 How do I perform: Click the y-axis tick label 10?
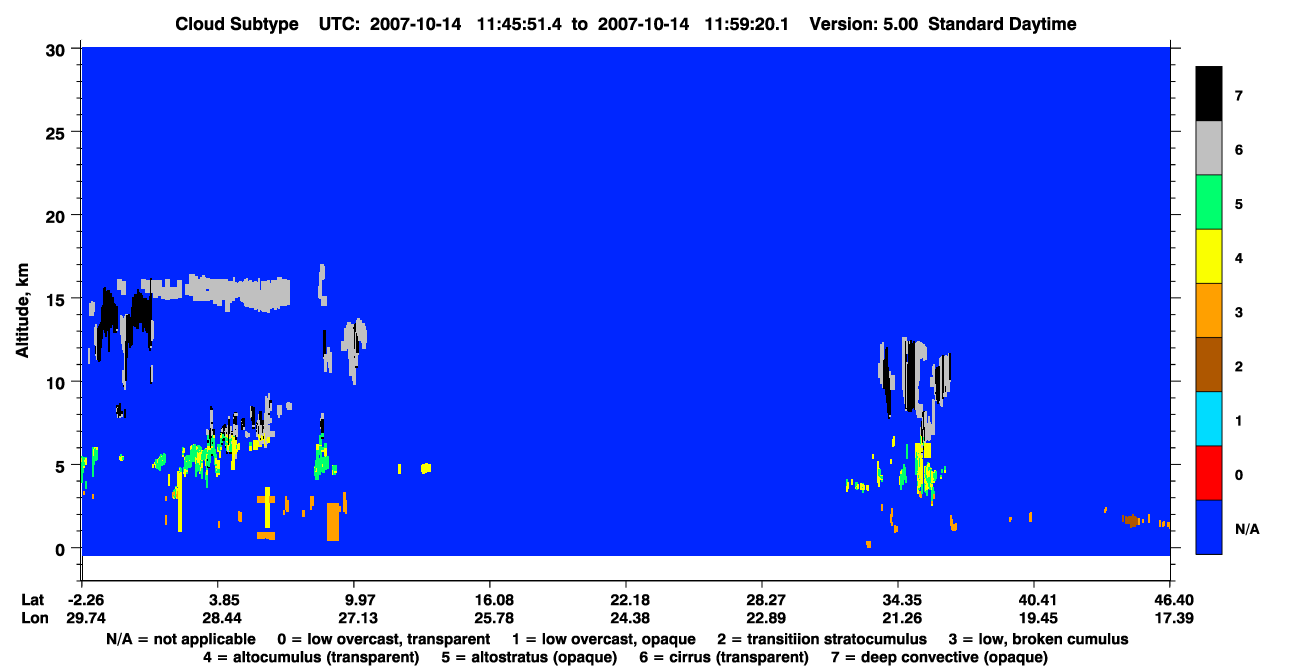coord(57,382)
